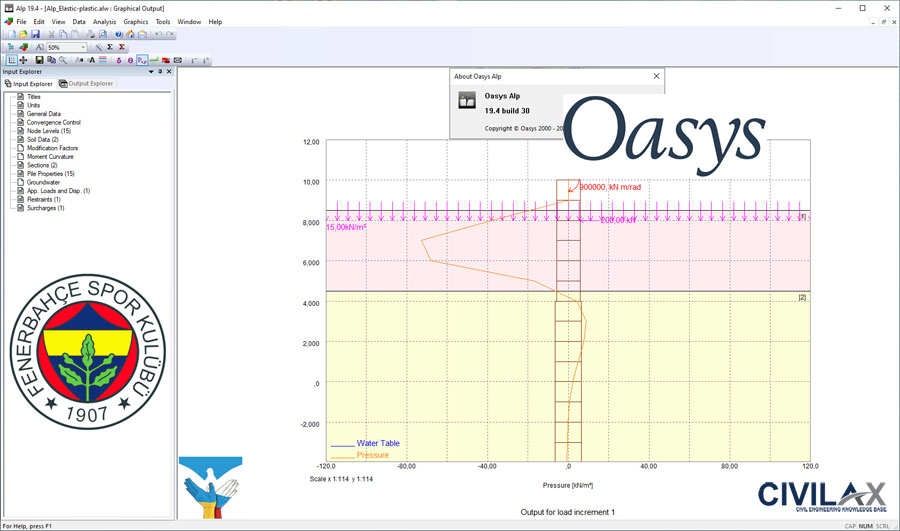Switch to the Output Explorer tab
900x531 pixels.
pos(86,84)
